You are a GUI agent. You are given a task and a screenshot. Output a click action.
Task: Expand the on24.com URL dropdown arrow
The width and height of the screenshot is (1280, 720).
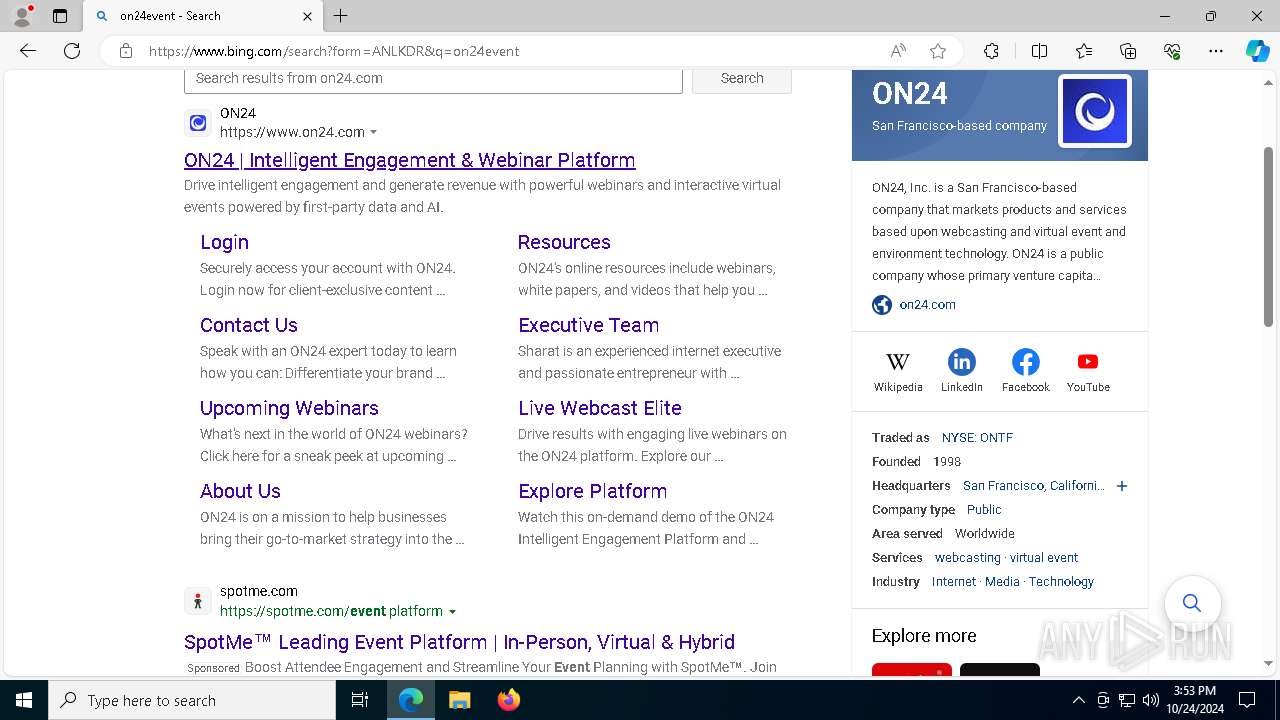[374, 132]
